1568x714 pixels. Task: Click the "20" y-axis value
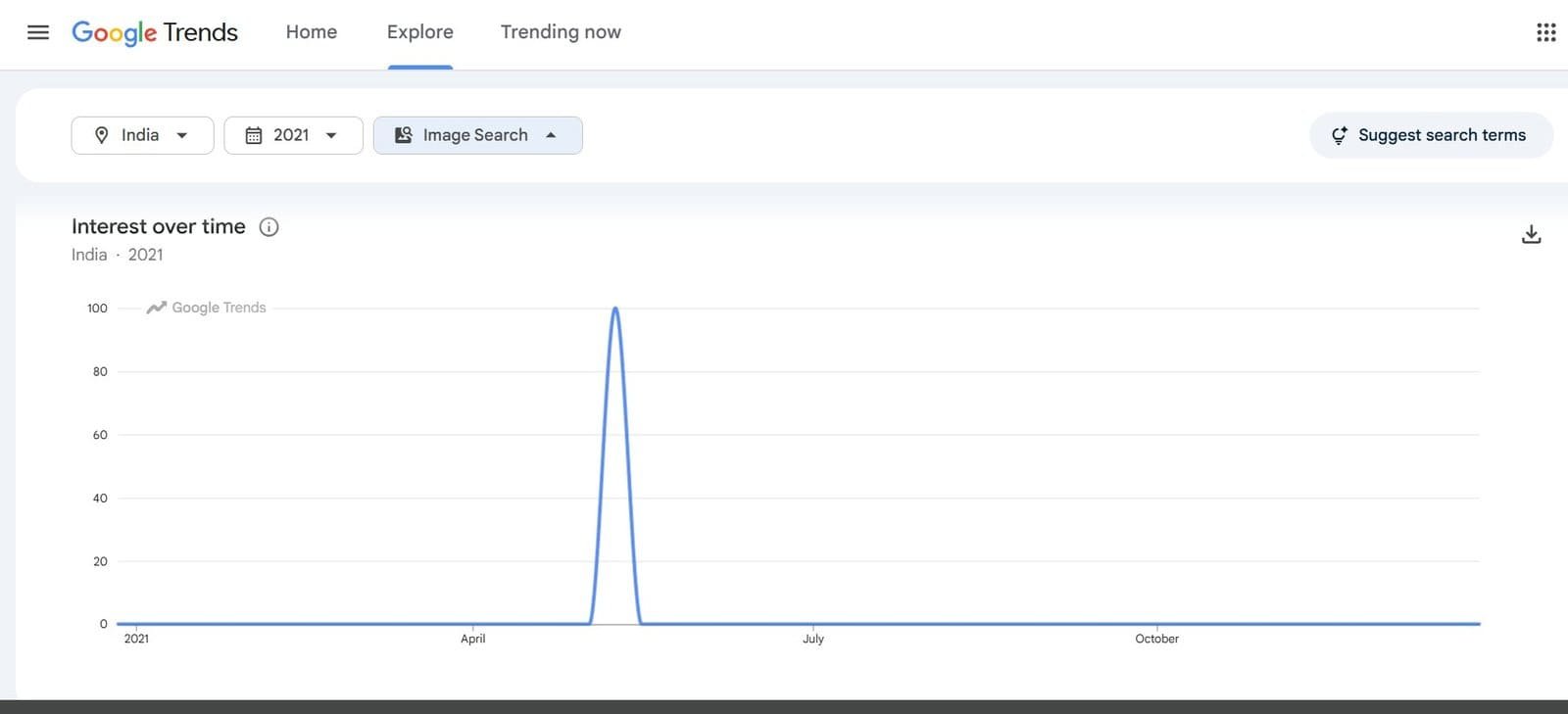[x=100, y=561]
